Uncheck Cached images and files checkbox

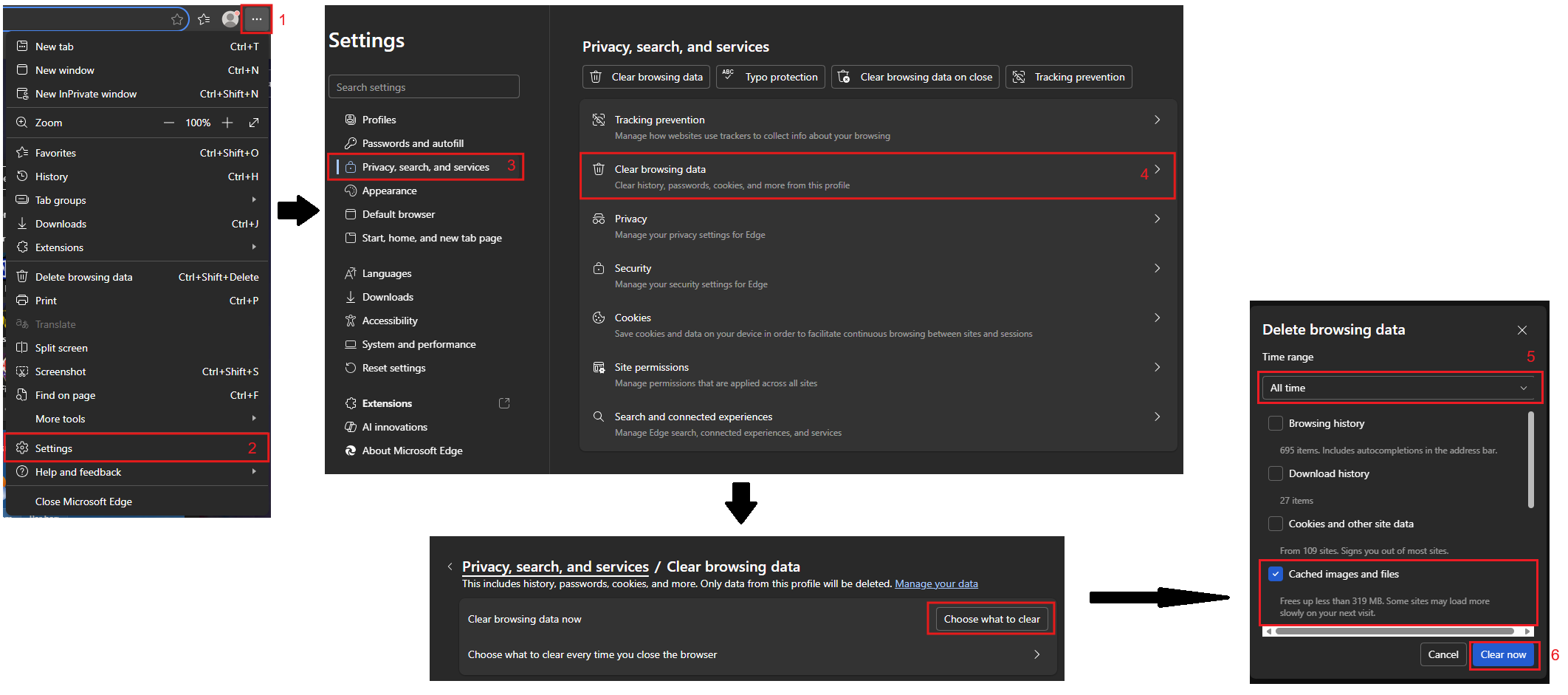1275,574
